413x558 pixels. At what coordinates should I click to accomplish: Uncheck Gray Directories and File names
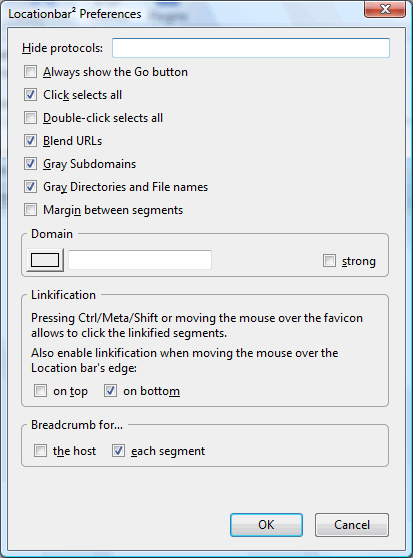(x=30, y=186)
